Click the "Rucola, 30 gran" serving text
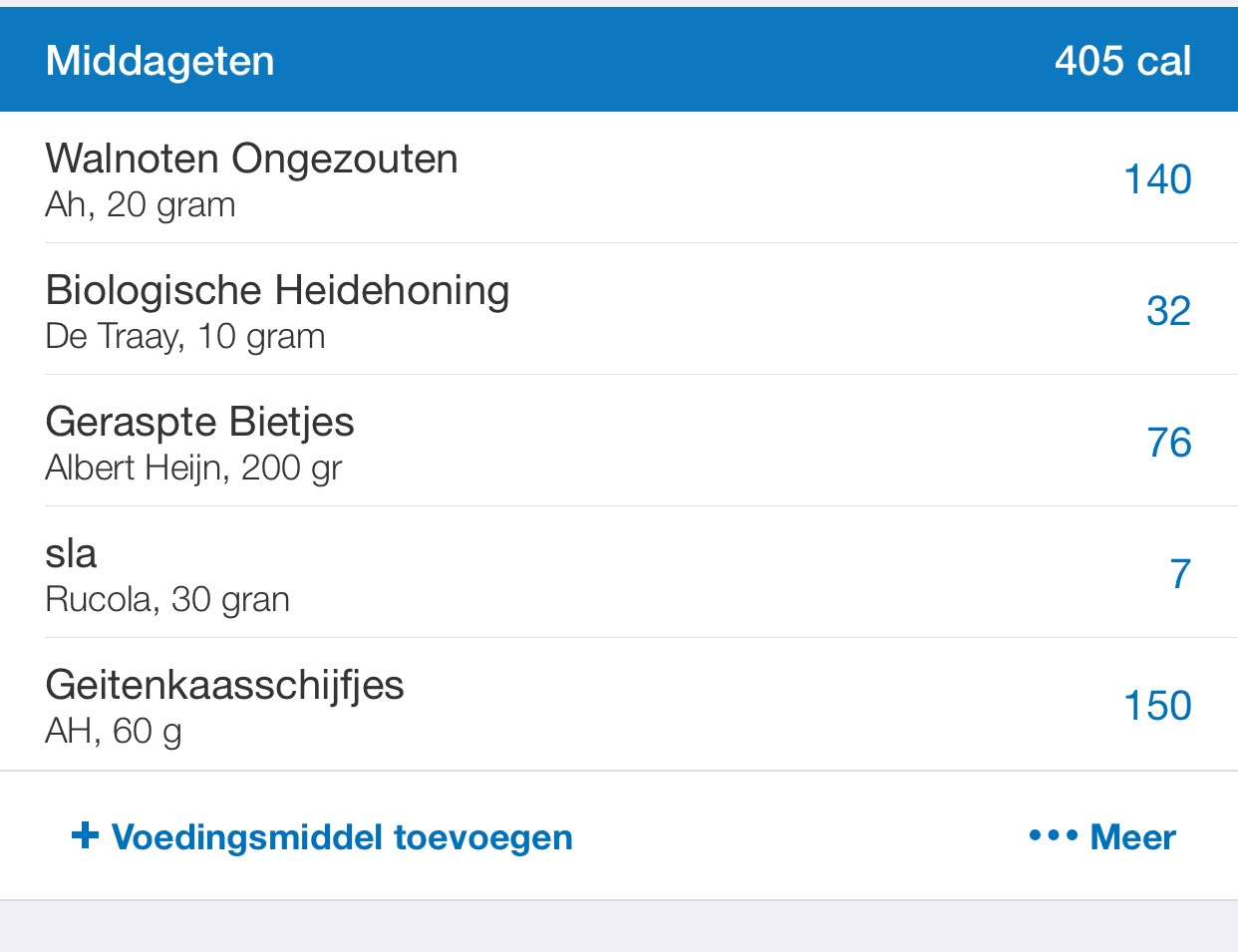 (167, 600)
